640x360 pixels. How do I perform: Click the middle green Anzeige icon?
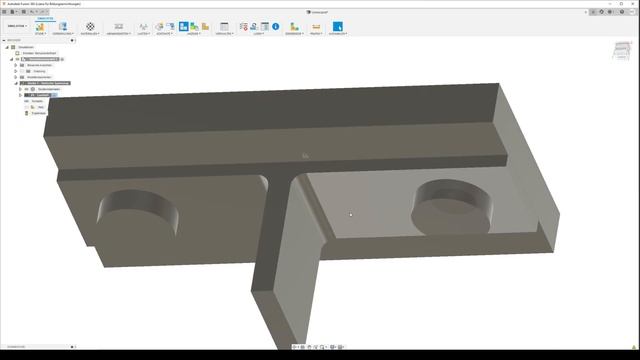(x=194, y=27)
